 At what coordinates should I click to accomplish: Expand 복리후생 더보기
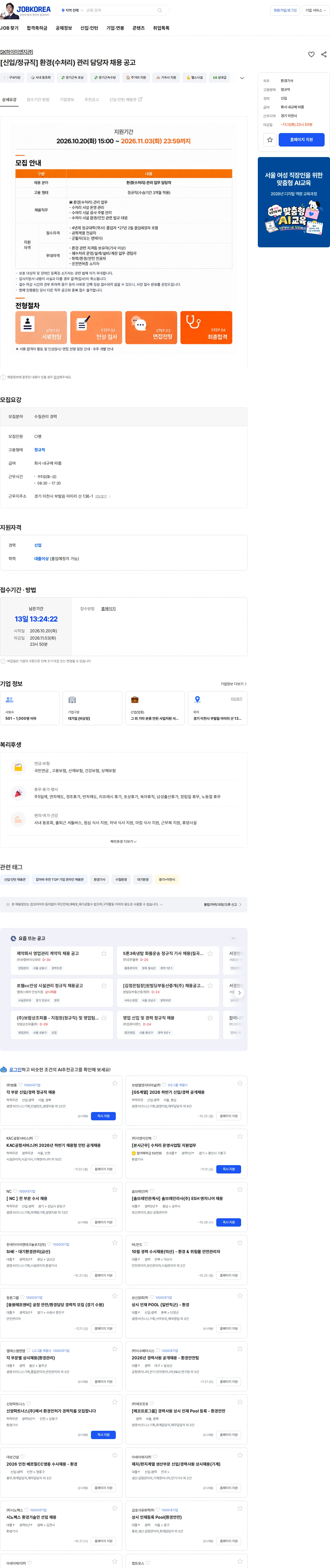[x=123, y=841]
